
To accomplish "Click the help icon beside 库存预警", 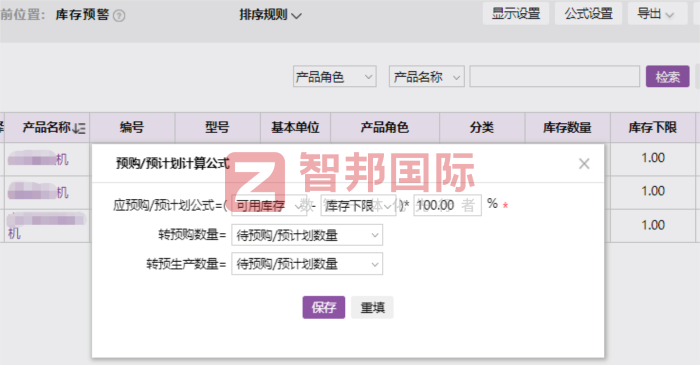I will pos(119,16).
